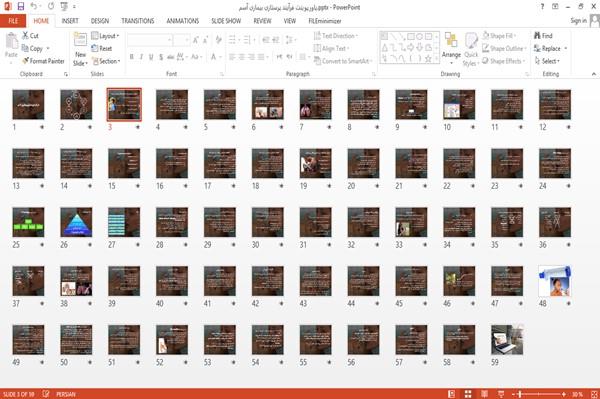The image size is (600, 399).
Task: Click the Find binoculars icon
Action: coord(537,36)
